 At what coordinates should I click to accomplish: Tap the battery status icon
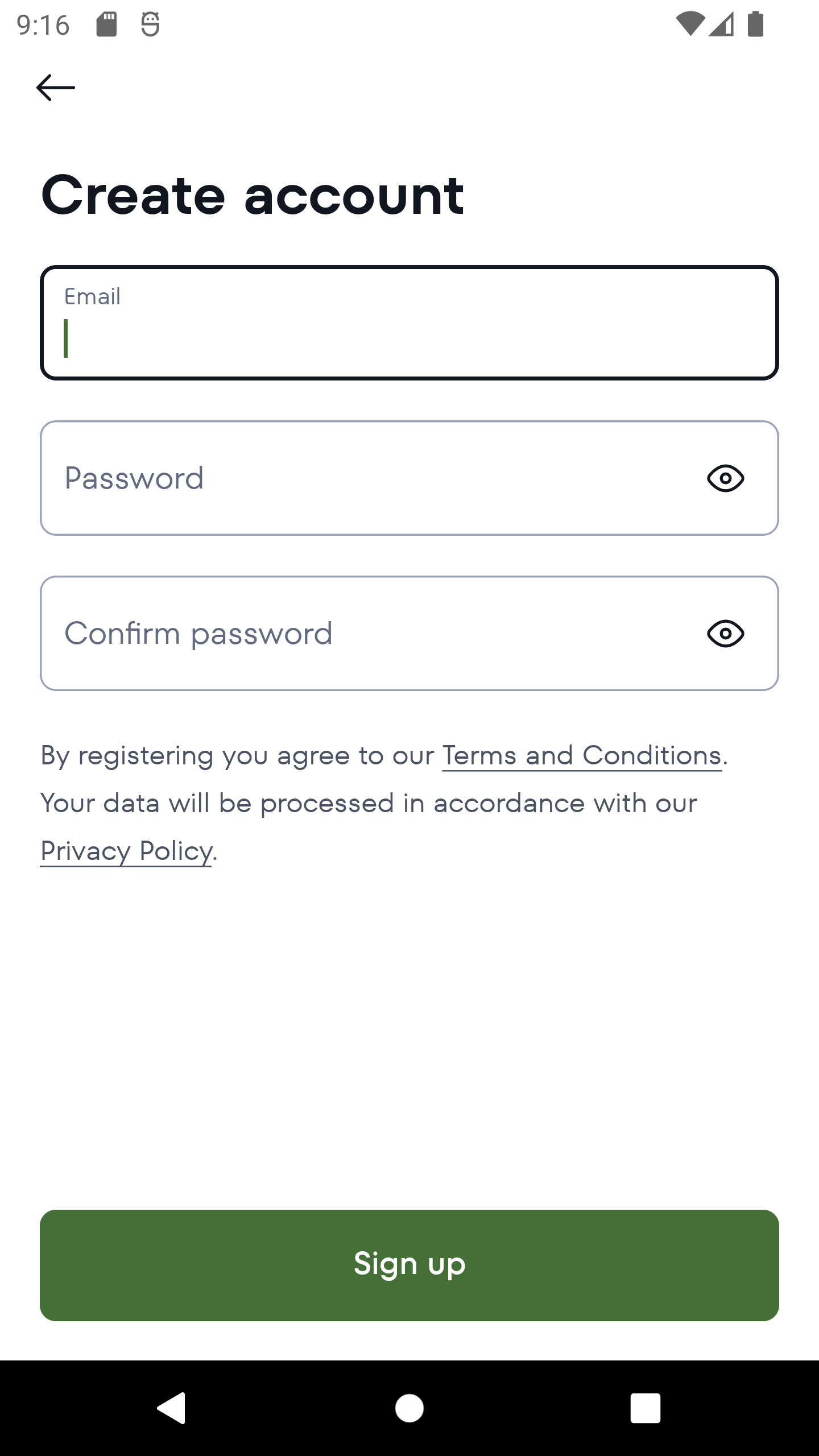[x=755, y=24]
